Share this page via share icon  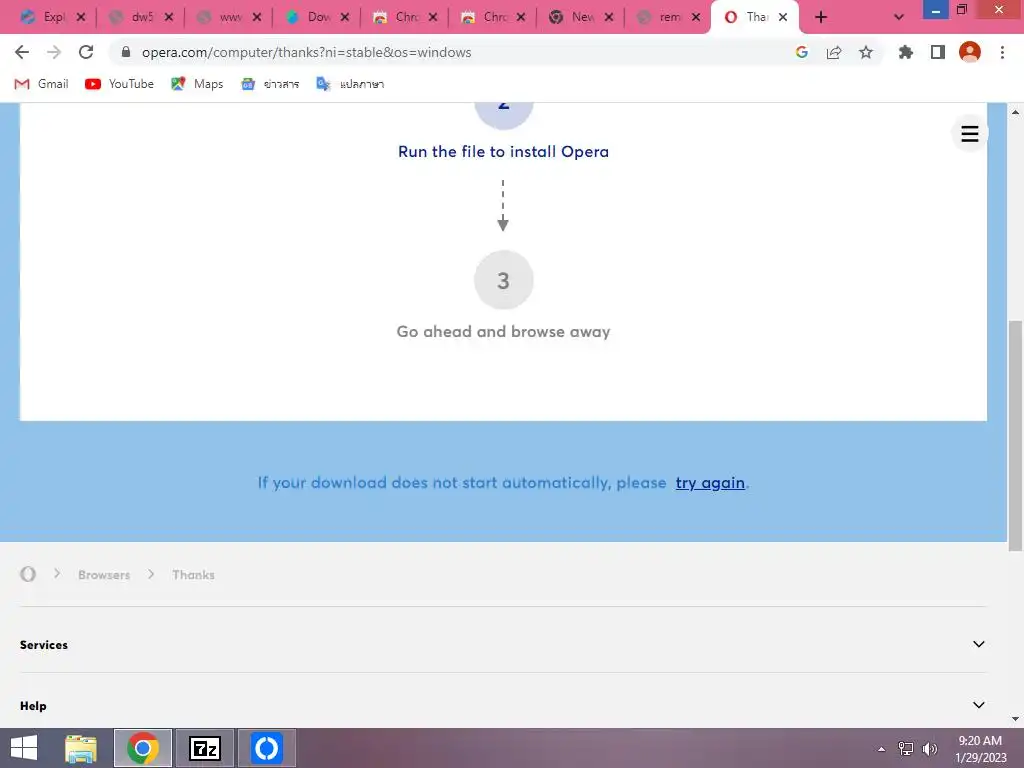pos(834,52)
